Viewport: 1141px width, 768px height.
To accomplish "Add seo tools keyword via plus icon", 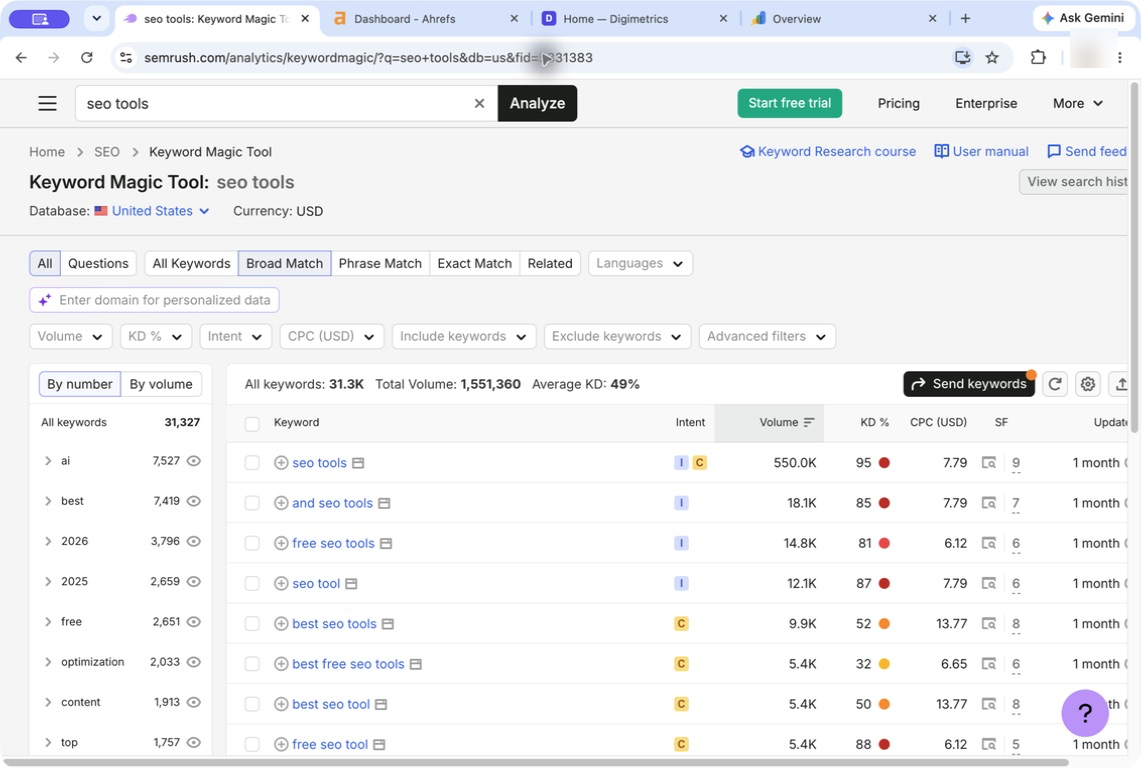I will (x=281, y=463).
